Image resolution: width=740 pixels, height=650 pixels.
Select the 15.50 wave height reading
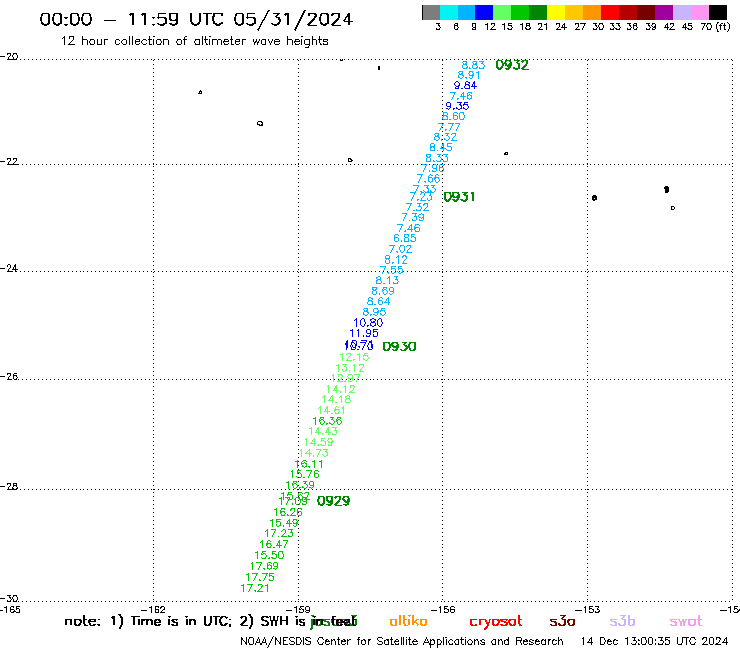click(269, 556)
